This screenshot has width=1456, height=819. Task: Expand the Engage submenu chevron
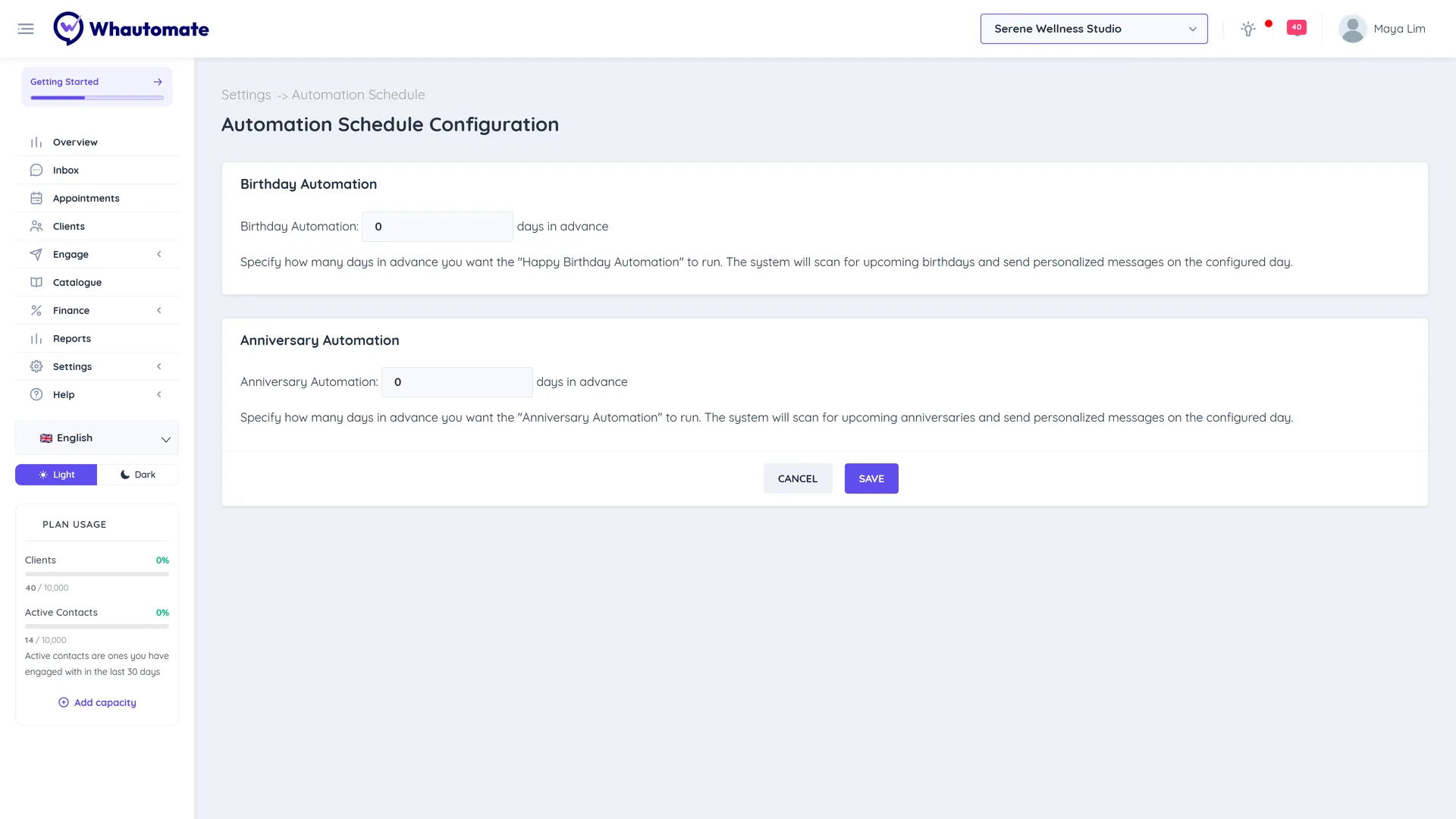tap(159, 254)
